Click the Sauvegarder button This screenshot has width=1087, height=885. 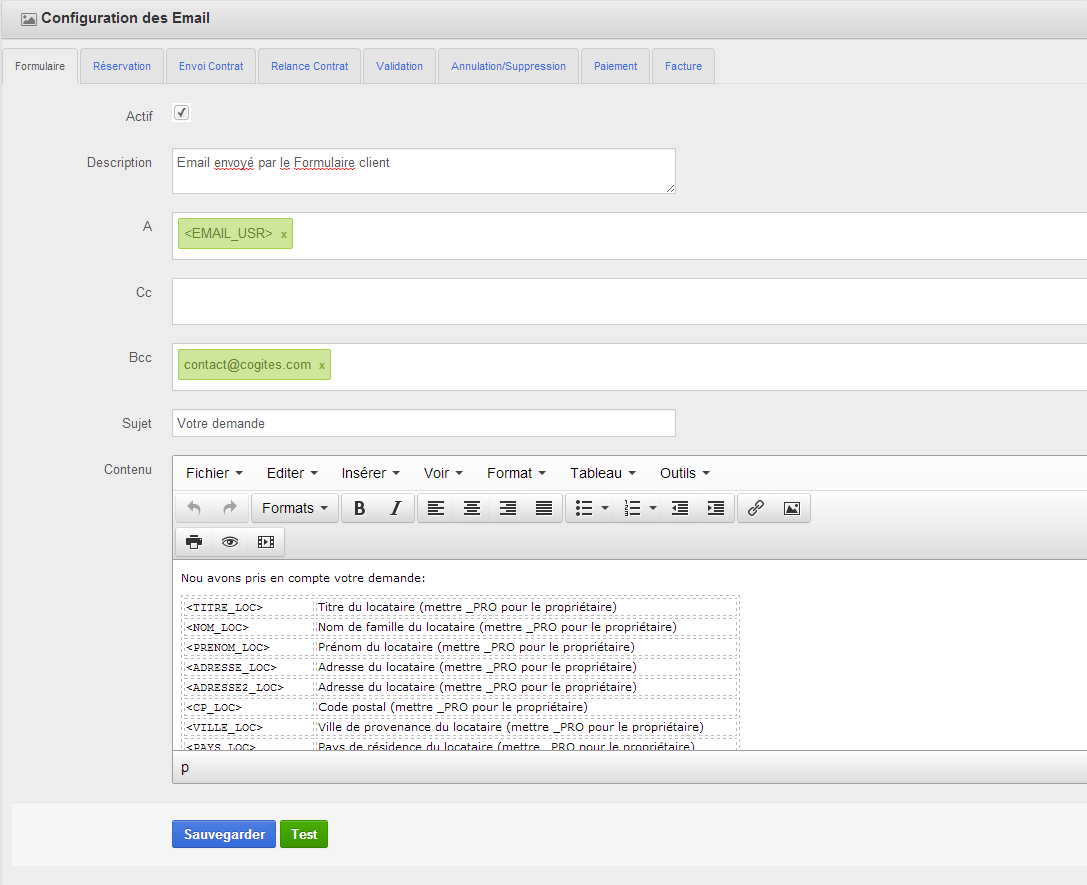[x=224, y=834]
